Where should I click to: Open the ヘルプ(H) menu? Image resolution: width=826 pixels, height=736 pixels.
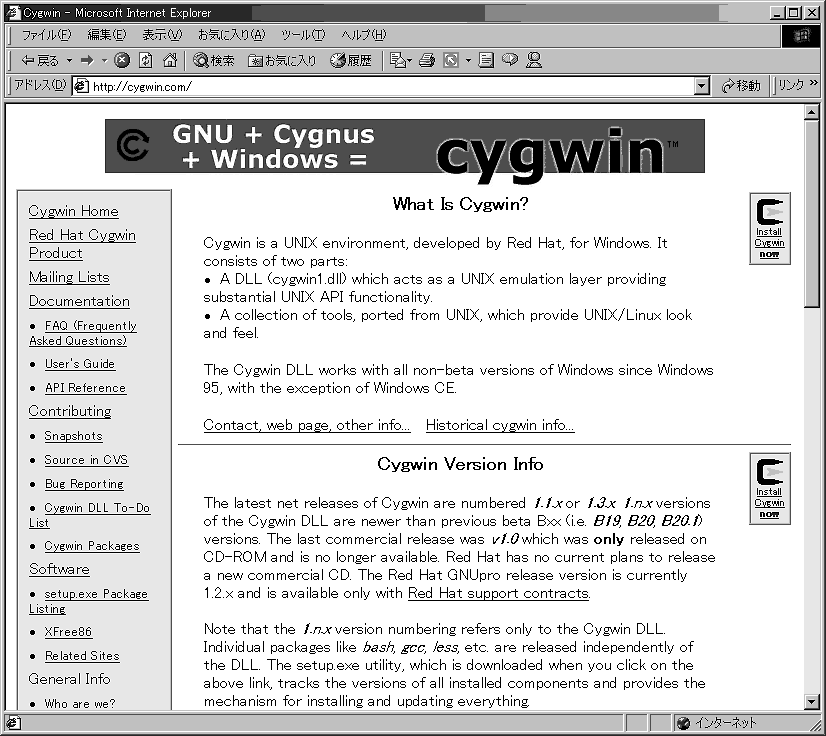(363, 35)
